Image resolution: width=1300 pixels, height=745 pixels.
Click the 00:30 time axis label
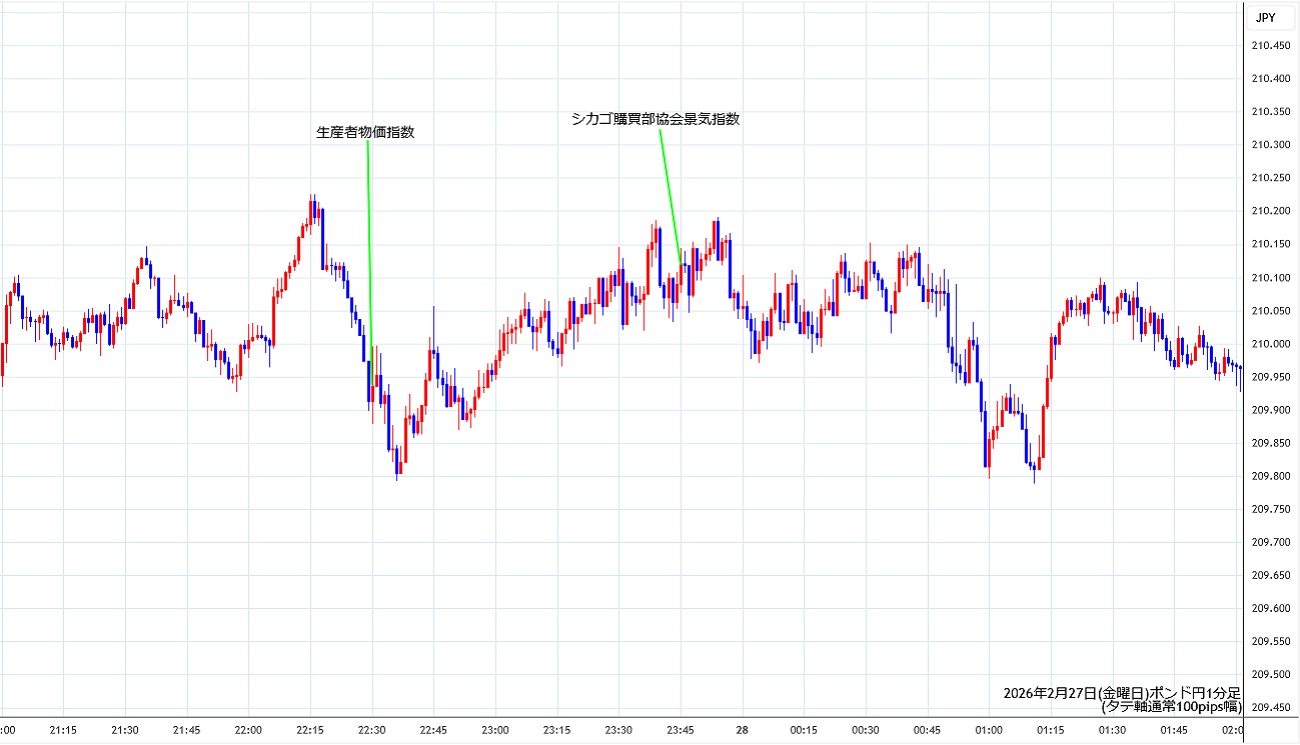(866, 731)
